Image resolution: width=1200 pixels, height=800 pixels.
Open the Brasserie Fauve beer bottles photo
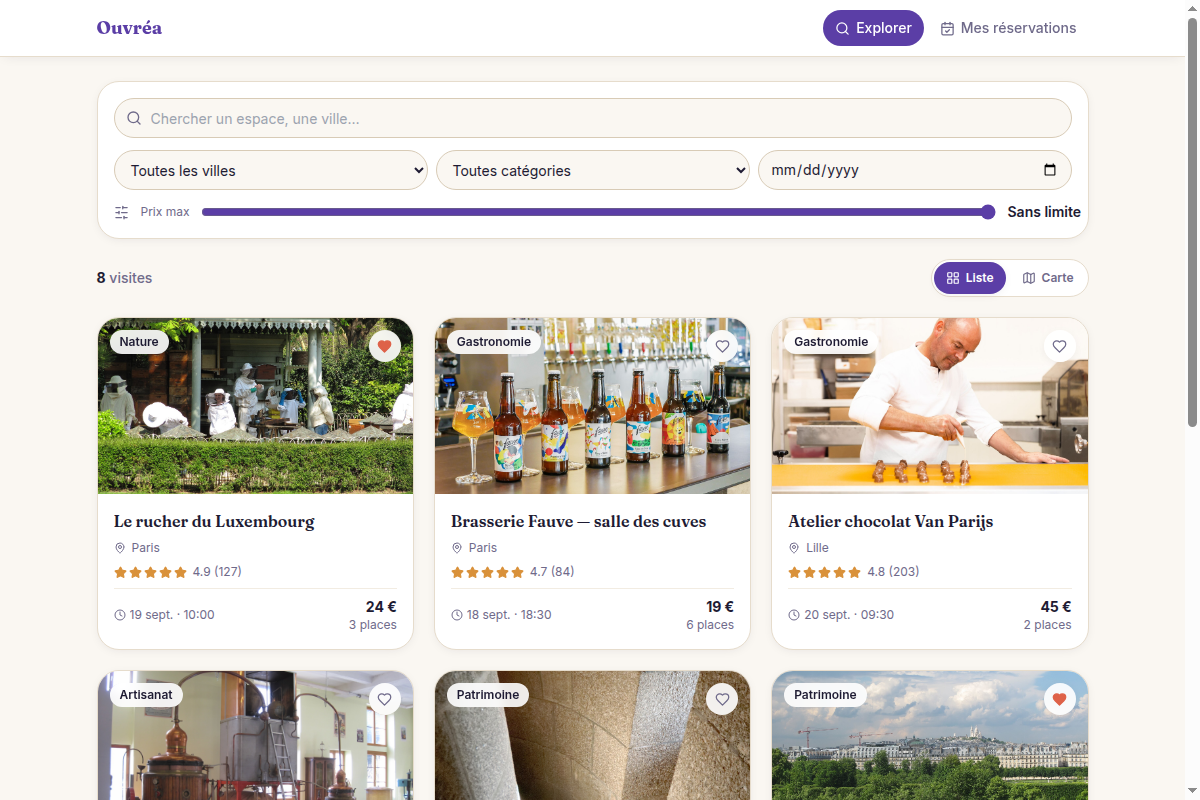pyautogui.click(x=592, y=406)
